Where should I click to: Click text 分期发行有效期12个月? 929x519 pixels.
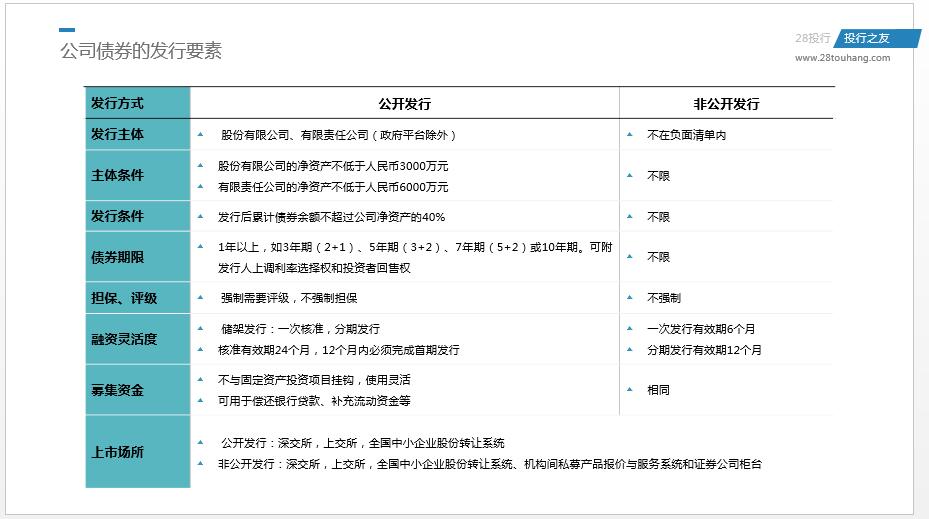(704, 350)
